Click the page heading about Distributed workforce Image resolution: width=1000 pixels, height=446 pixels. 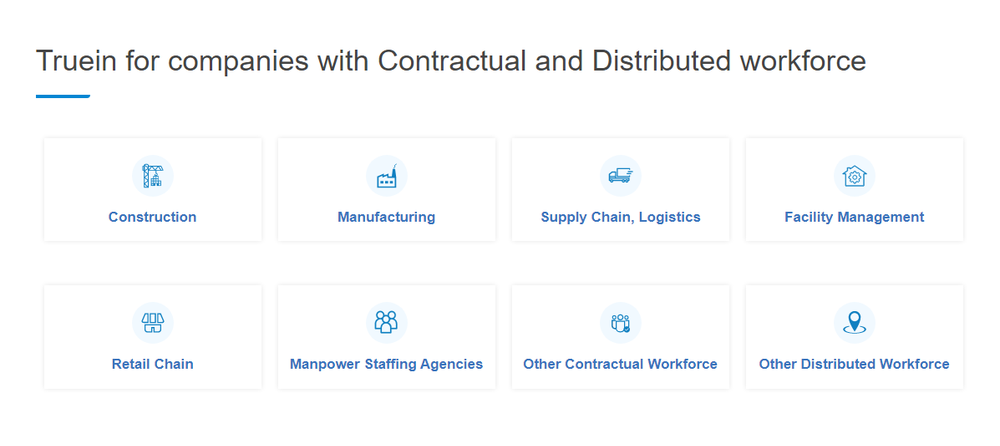[x=451, y=61]
